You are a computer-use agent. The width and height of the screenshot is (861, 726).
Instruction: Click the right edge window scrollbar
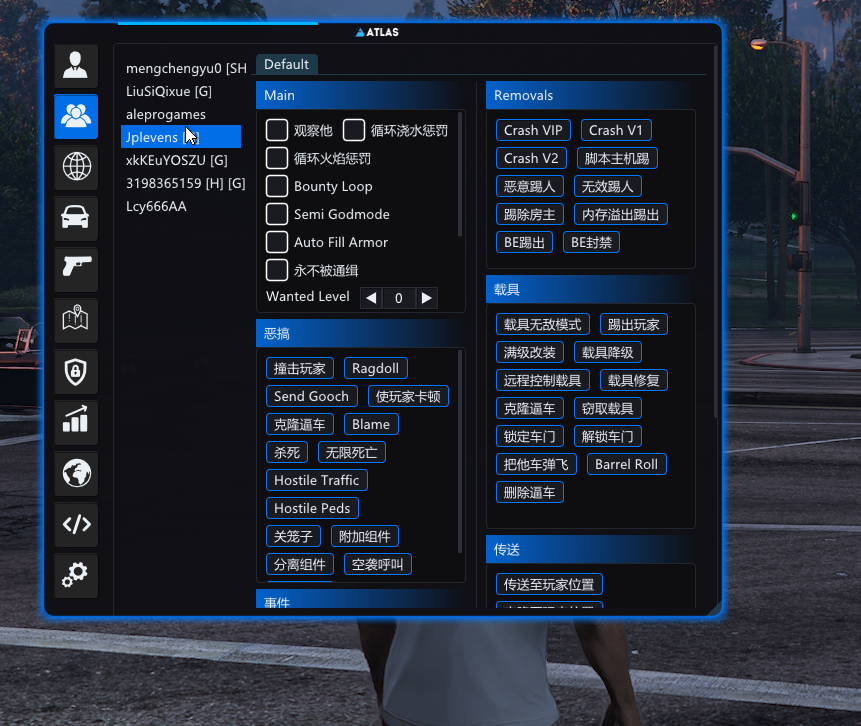point(715,231)
